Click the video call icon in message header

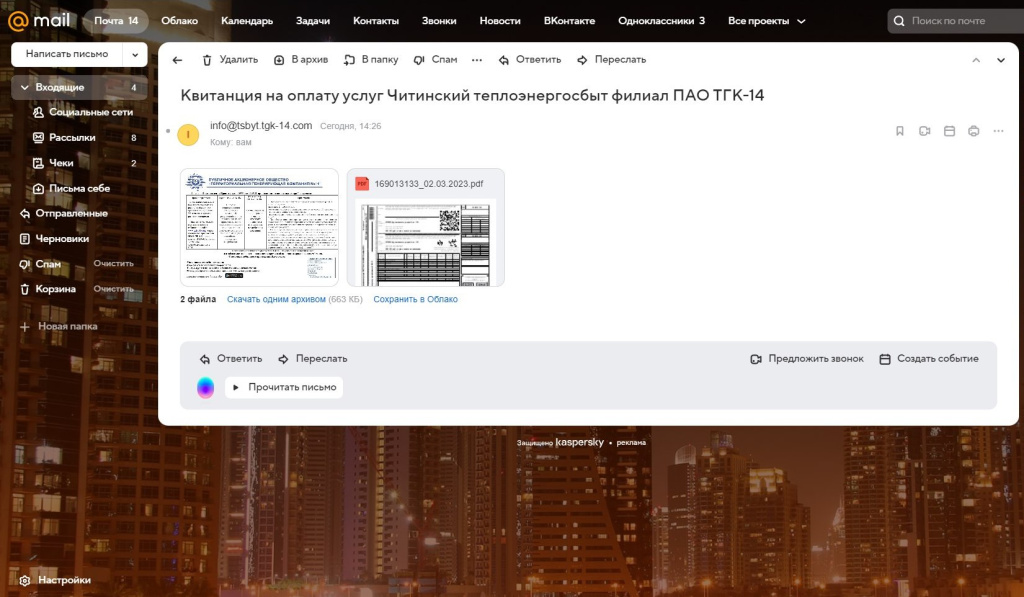click(x=924, y=131)
